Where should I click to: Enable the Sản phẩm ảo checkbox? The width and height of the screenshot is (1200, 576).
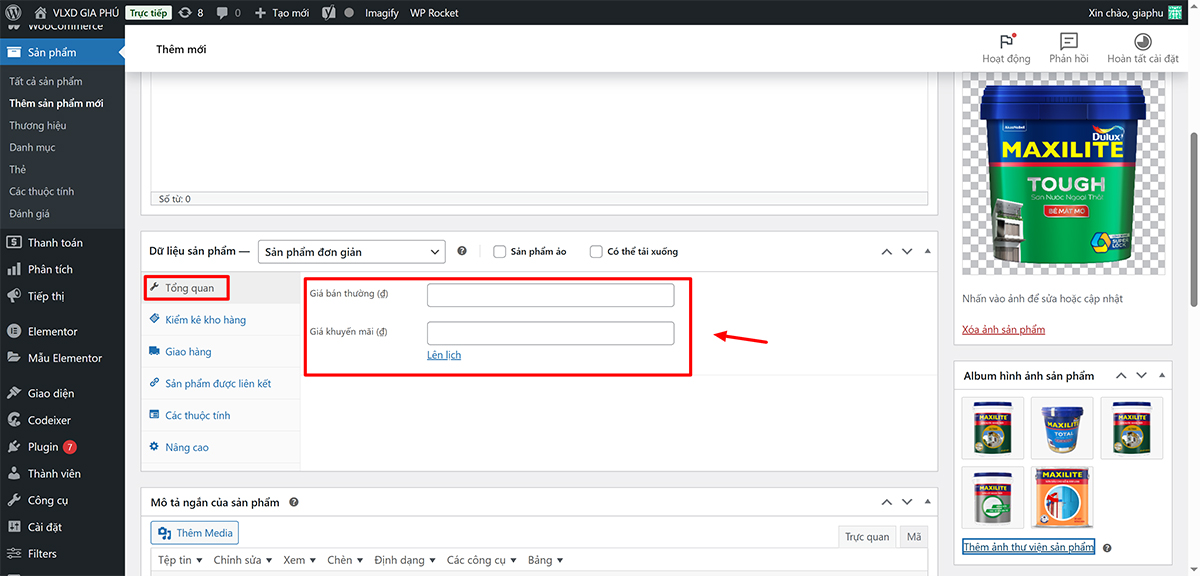click(x=500, y=252)
